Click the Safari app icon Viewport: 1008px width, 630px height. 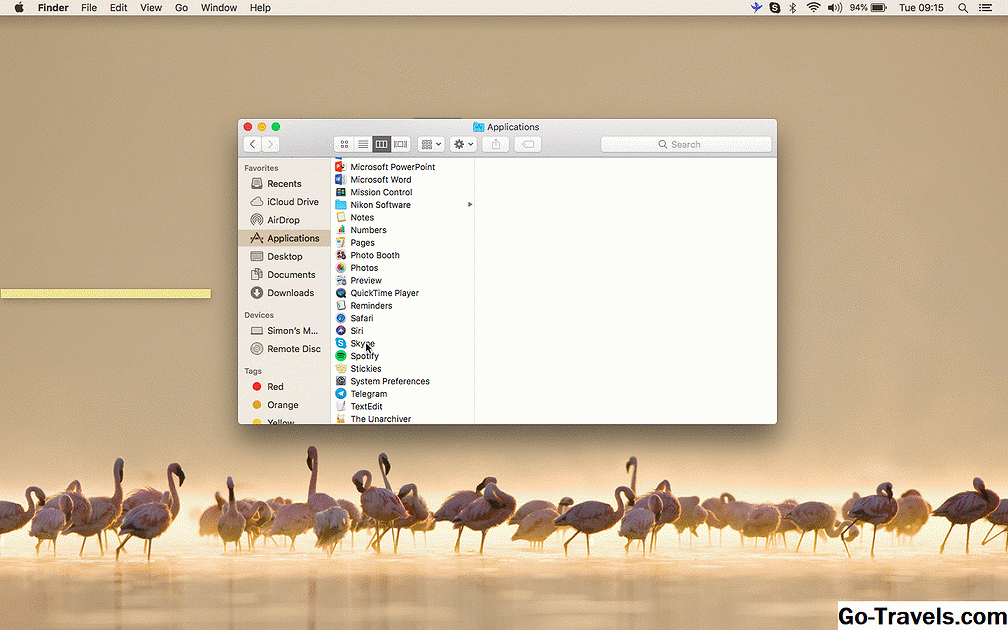341,318
